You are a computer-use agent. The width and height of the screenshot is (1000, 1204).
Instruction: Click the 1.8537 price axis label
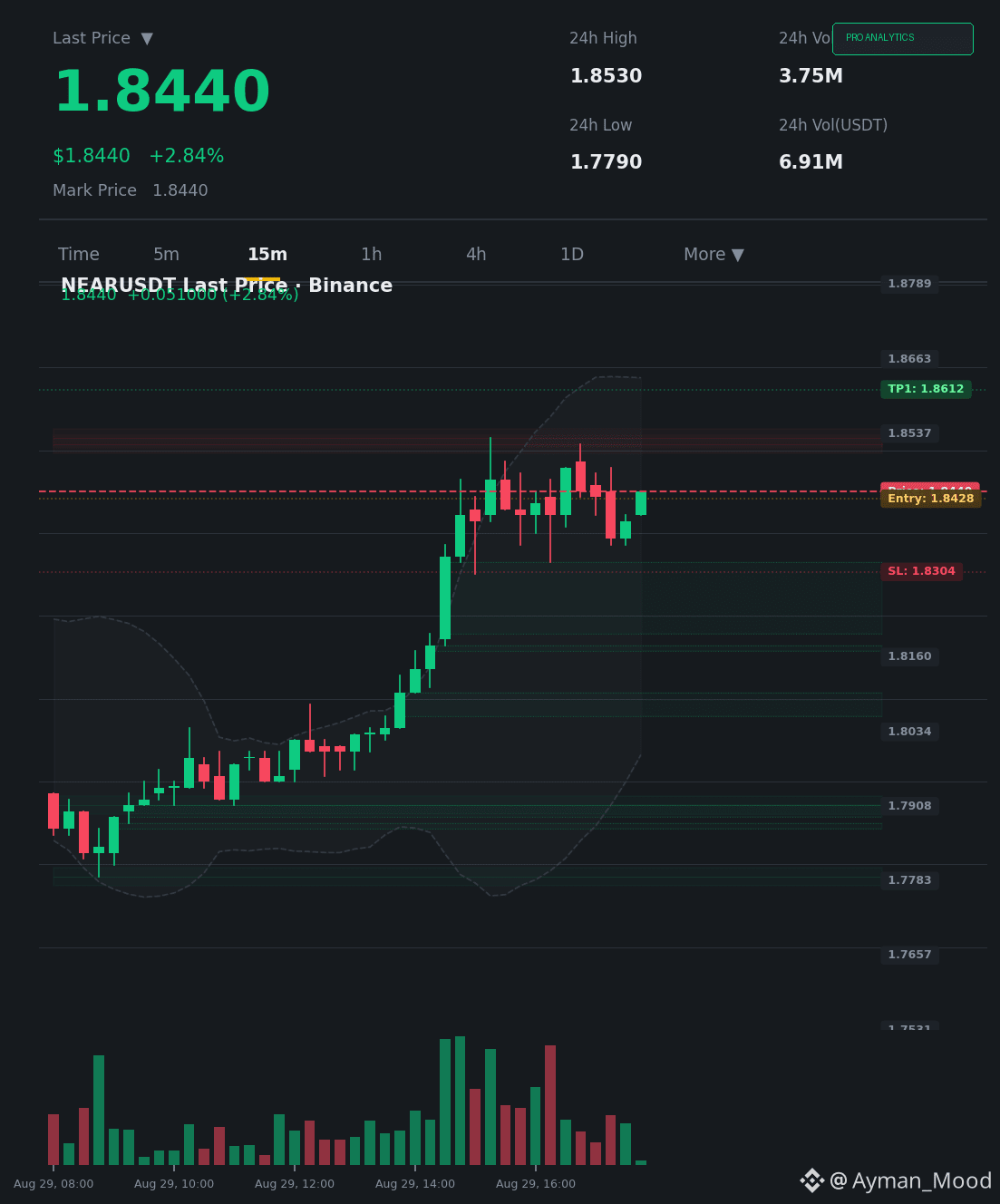(x=909, y=433)
